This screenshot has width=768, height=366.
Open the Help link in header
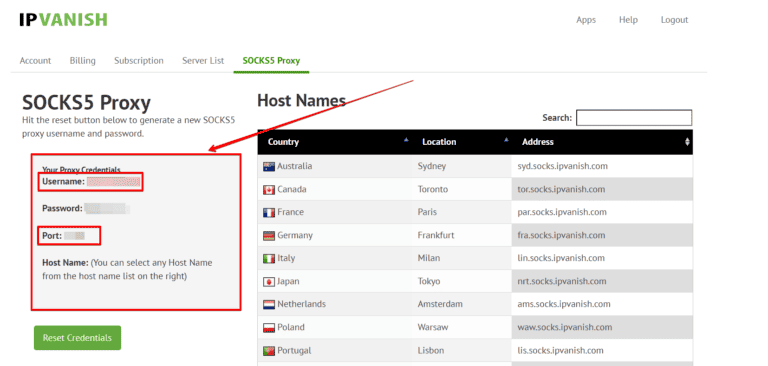628,20
